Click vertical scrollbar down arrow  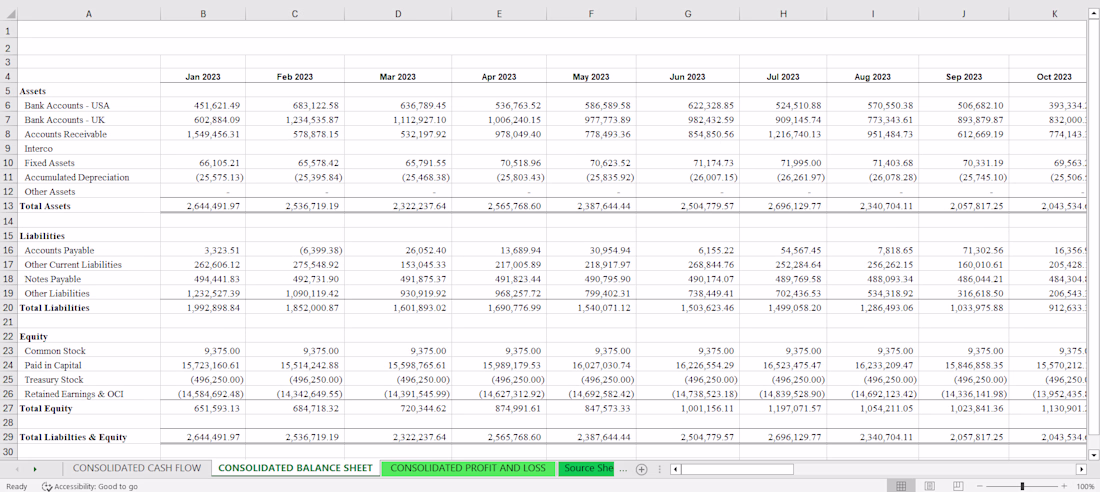click(x=1094, y=454)
